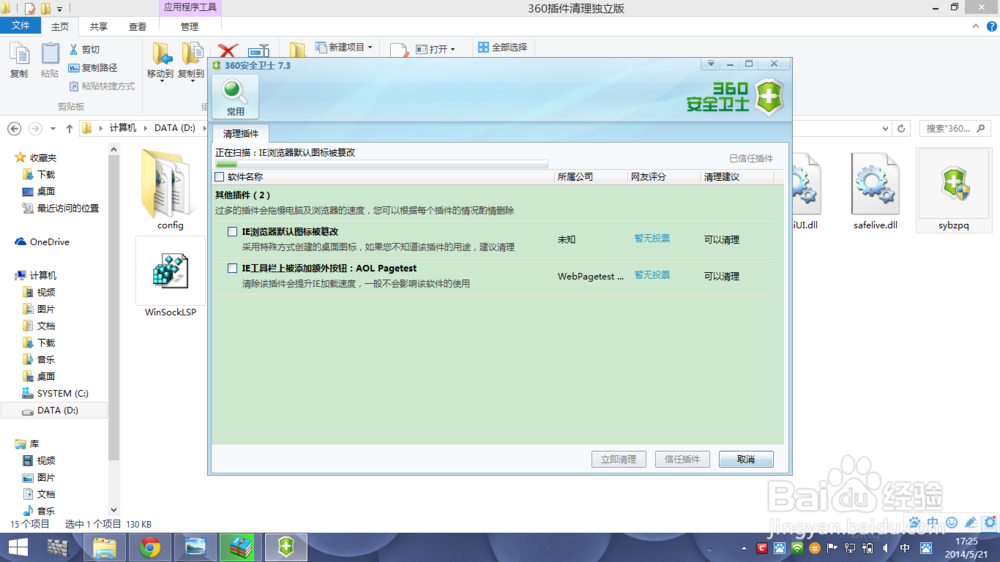Click the 粘贴 paste icon in ribbon
The height and width of the screenshot is (562, 1000).
click(50, 60)
